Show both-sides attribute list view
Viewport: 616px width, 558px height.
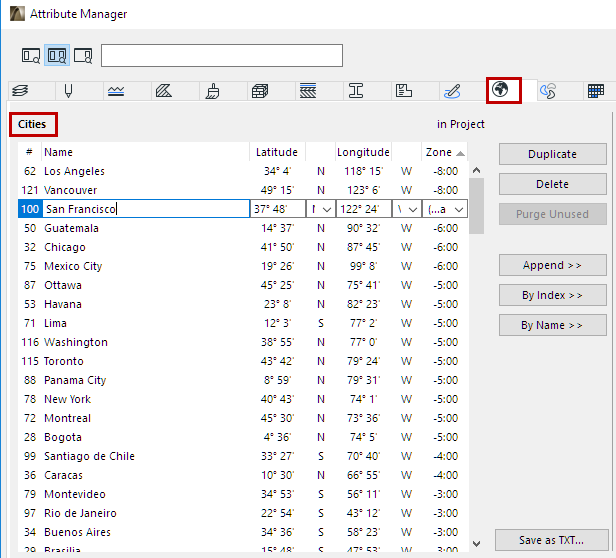pyautogui.click(x=57, y=55)
